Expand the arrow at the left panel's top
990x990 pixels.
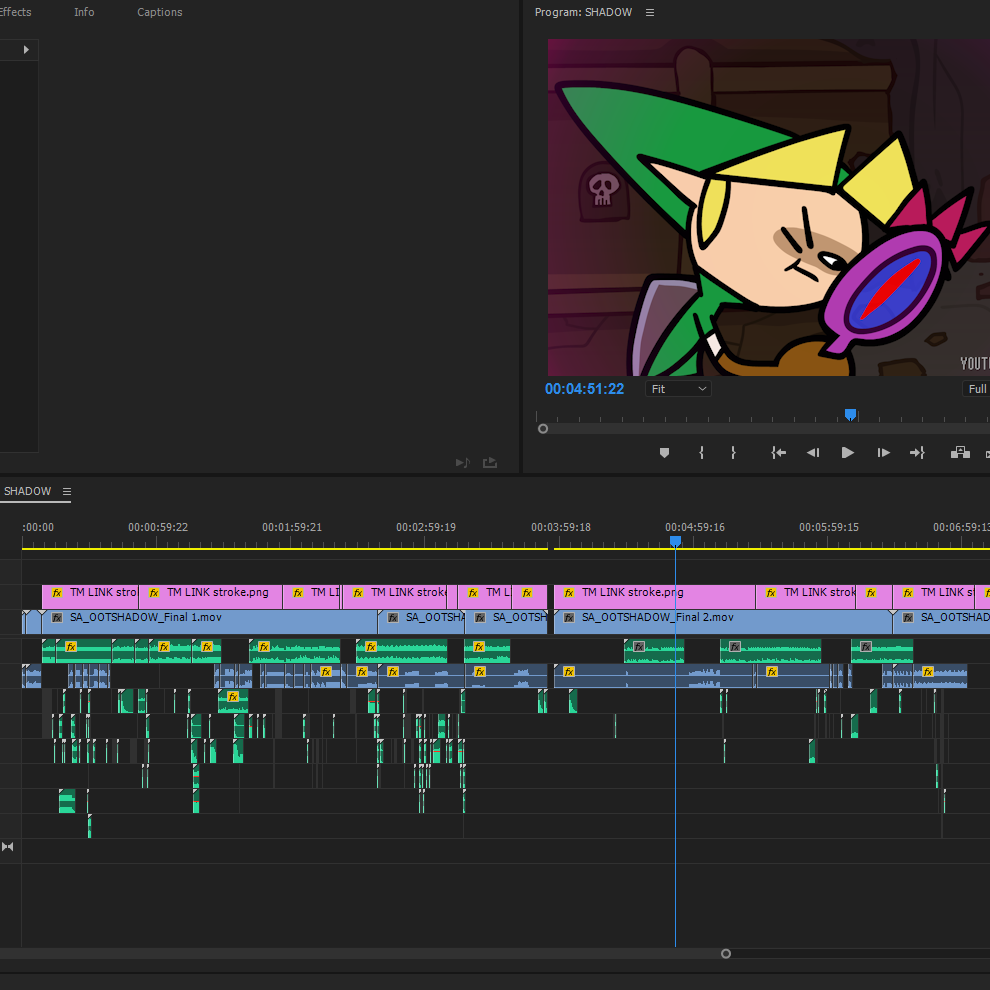click(26, 50)
